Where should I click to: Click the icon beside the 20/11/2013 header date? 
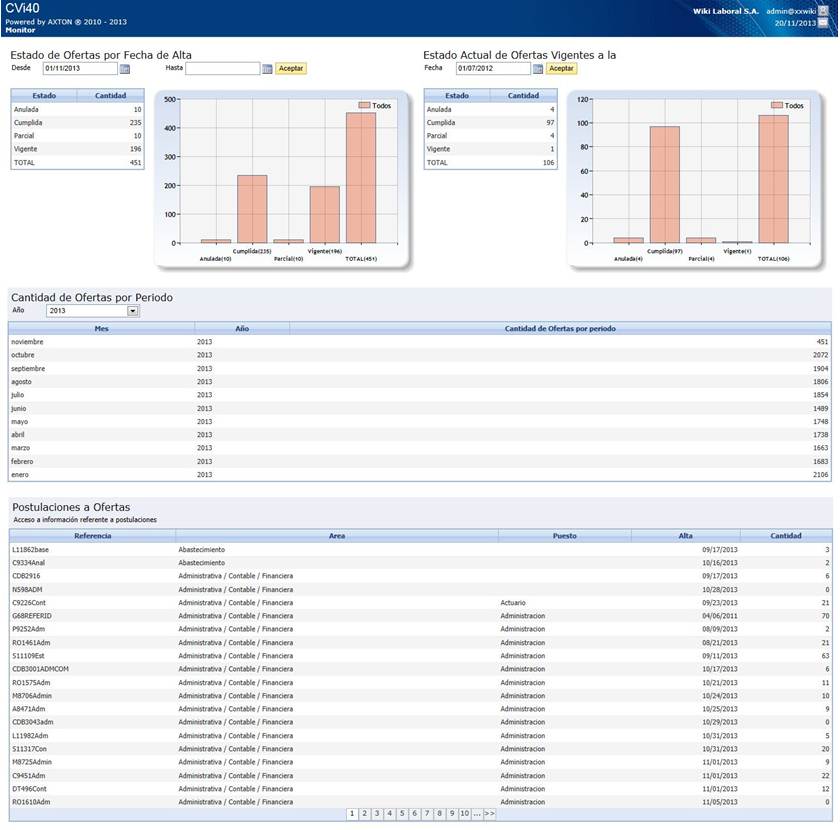[825, 22]
